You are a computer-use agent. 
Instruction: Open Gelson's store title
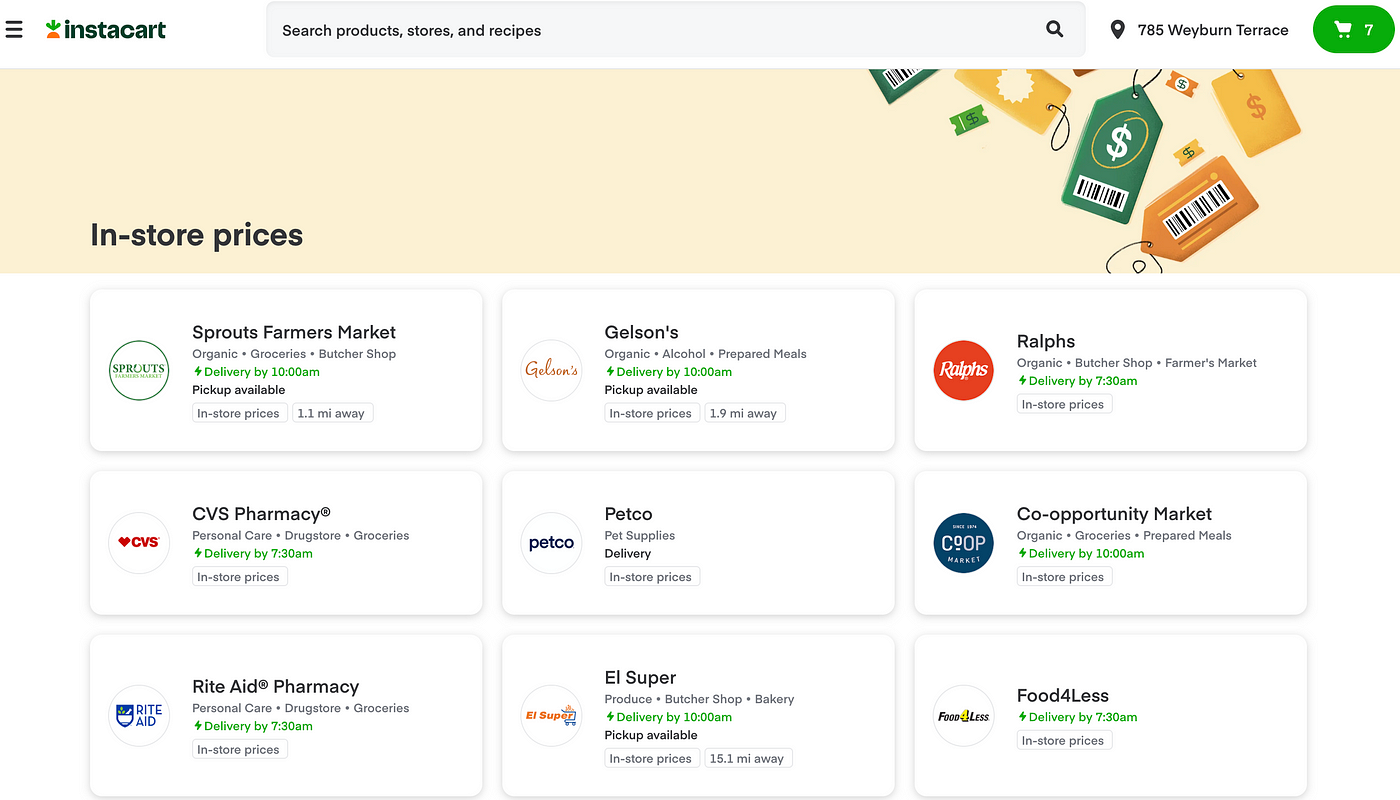click(x=641, y=332)
